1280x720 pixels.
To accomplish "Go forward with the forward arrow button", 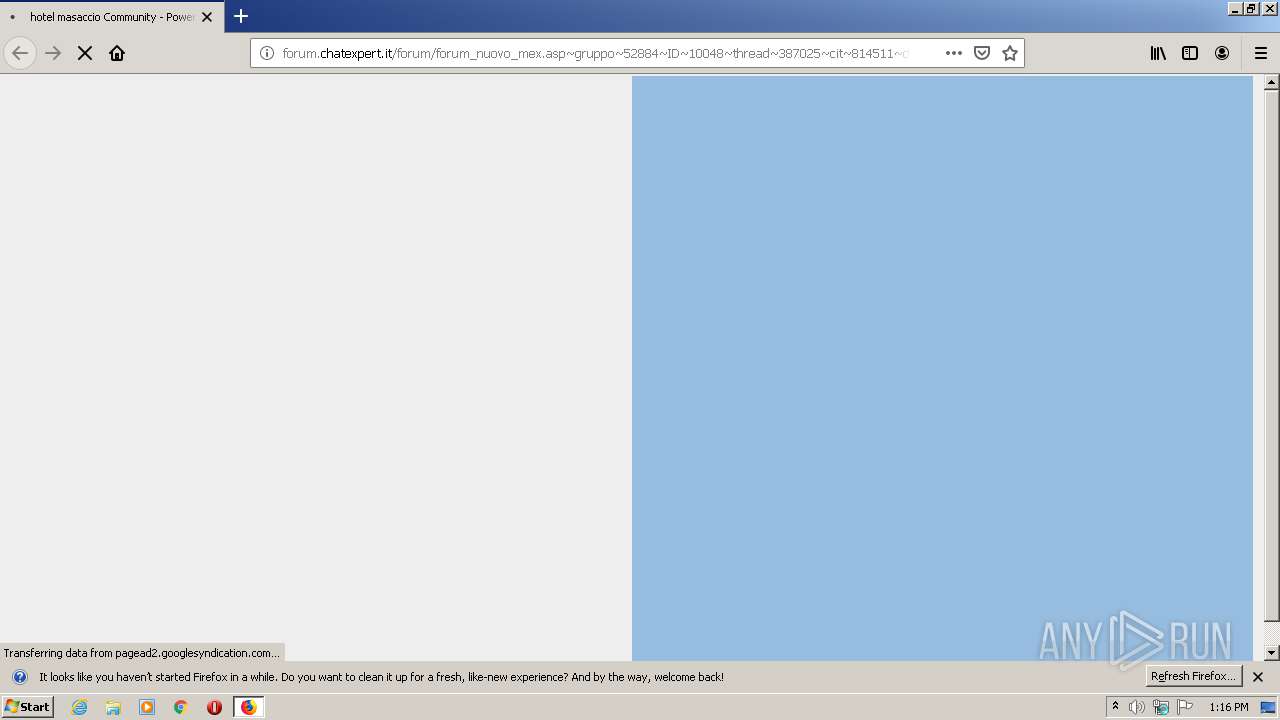I will pyautogui.click(x=53, y=53).
